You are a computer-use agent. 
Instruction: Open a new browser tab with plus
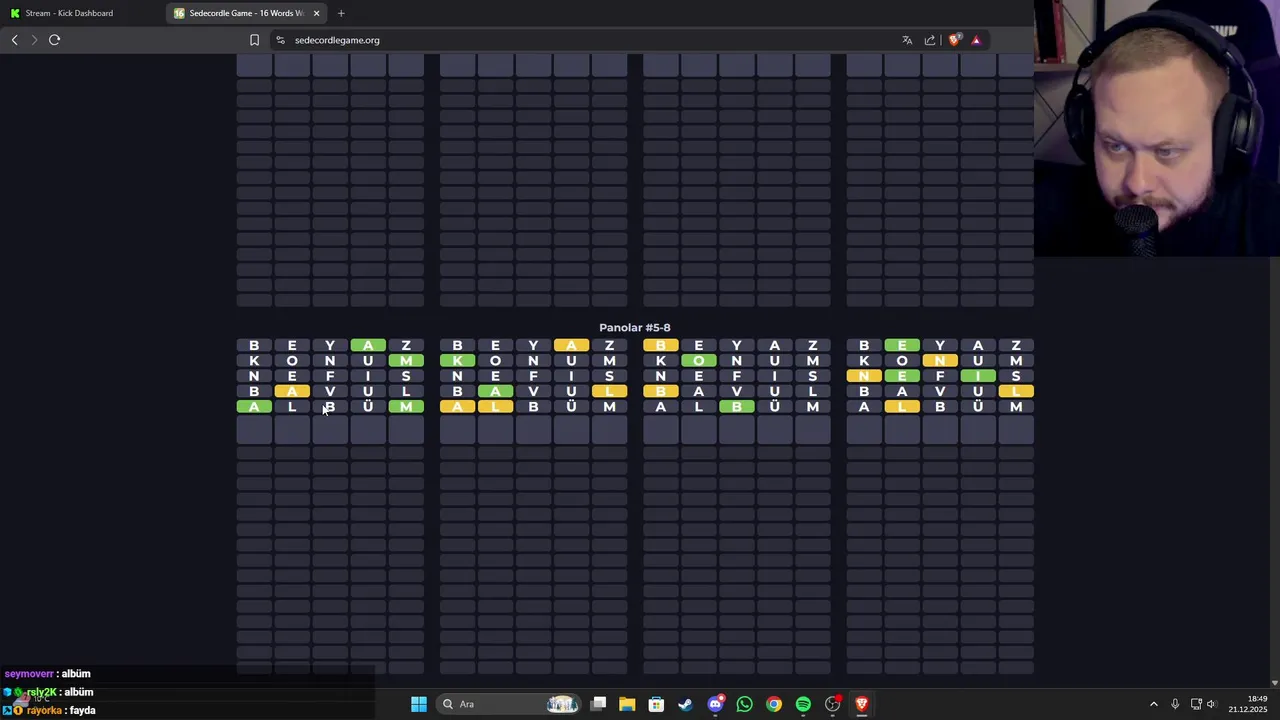tap(341, 13)
